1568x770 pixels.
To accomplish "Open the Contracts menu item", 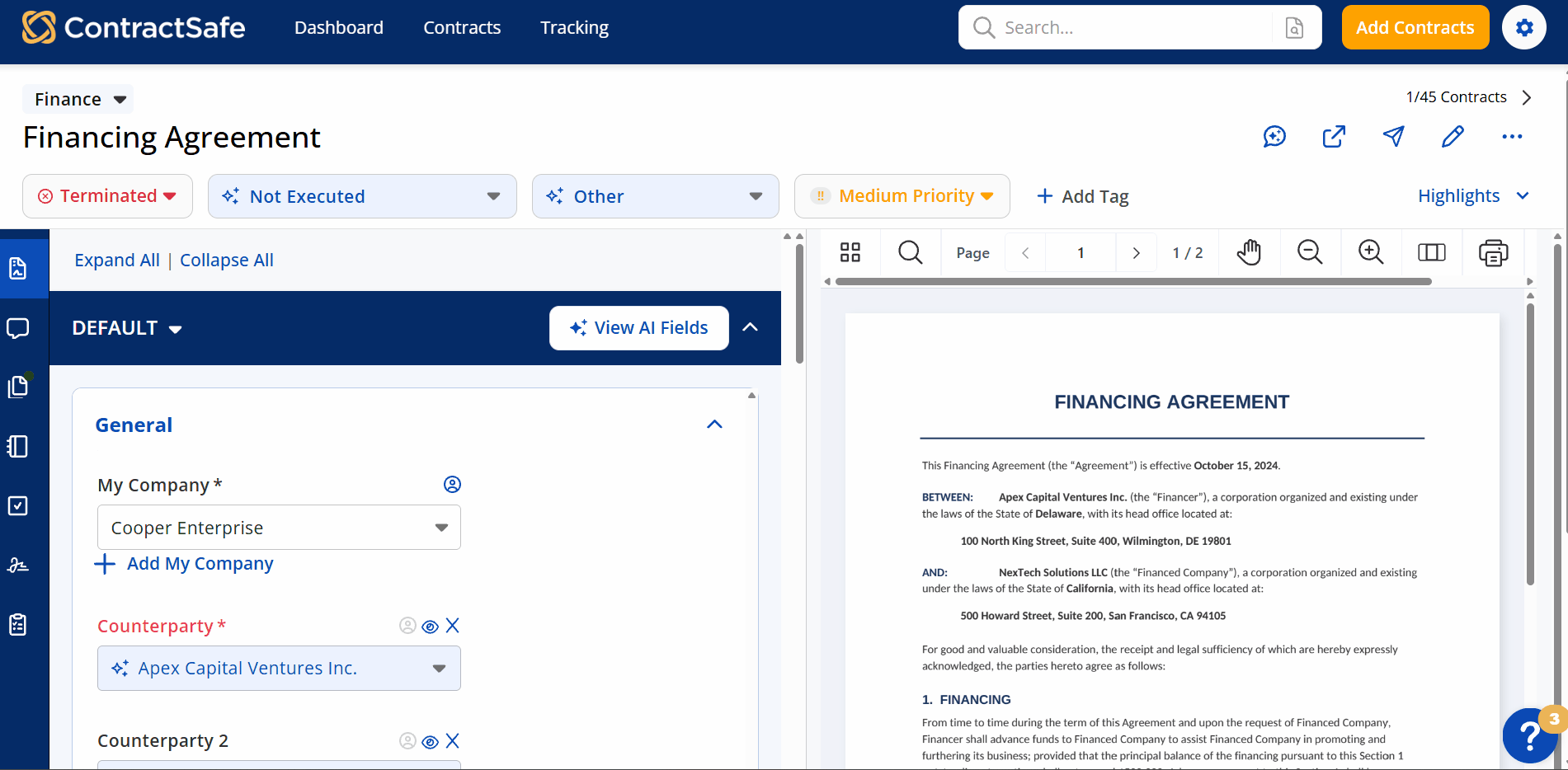I will [x=462, y=27].
